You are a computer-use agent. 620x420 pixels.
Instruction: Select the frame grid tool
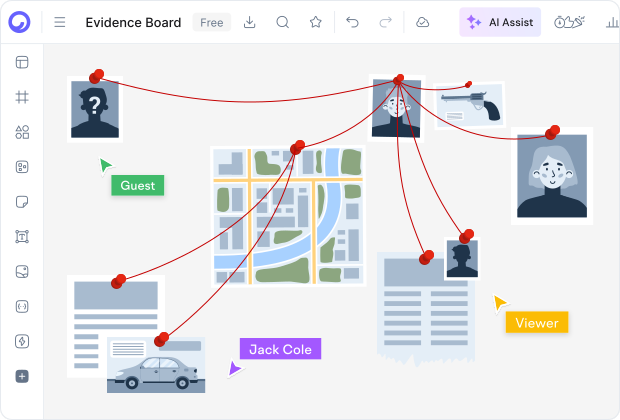pos(22,98)
